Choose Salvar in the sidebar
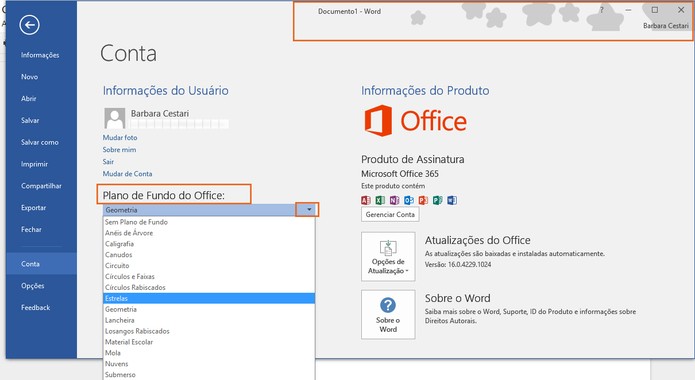 pyautogui.click(x=41, y=120)
